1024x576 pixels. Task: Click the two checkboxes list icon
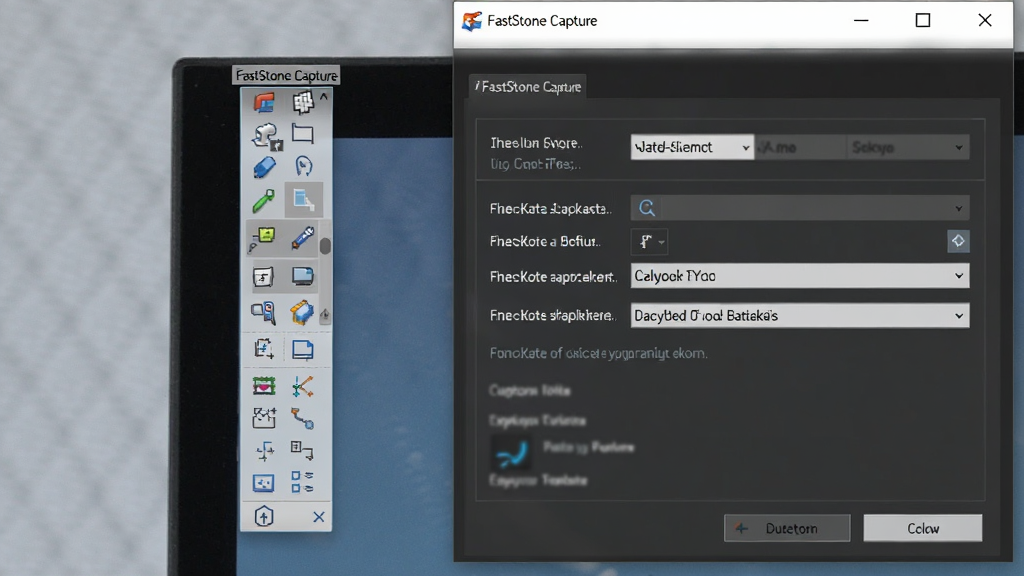click(x=302, y=482)
